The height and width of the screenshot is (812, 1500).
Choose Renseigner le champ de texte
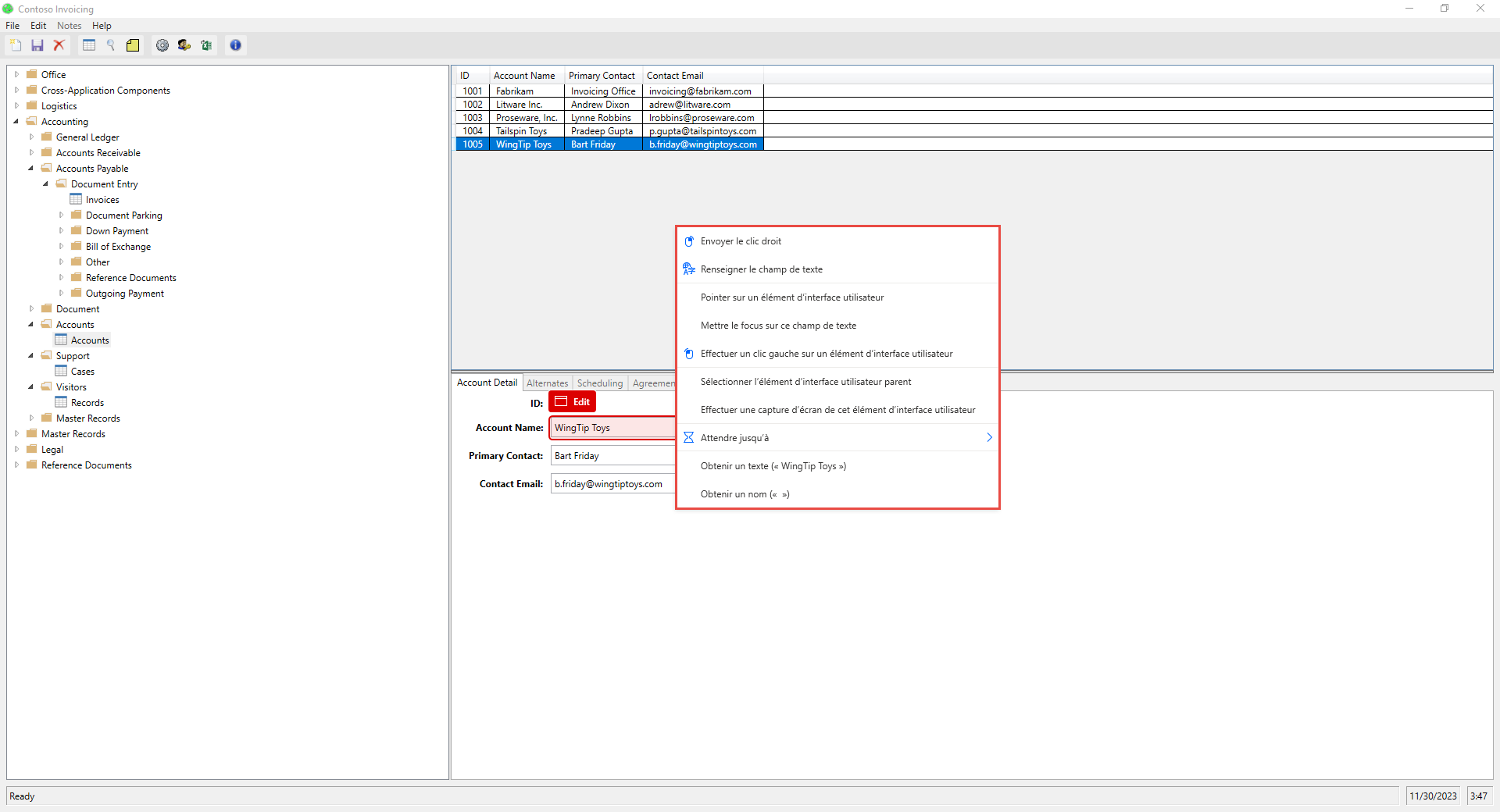tap(837, 269)
